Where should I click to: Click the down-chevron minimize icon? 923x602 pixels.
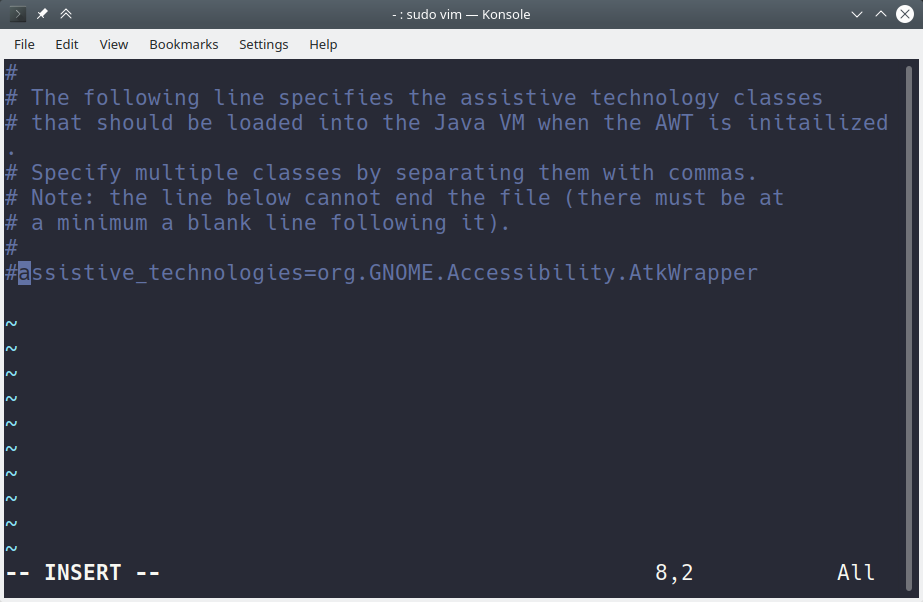click(x=855, y=14)
